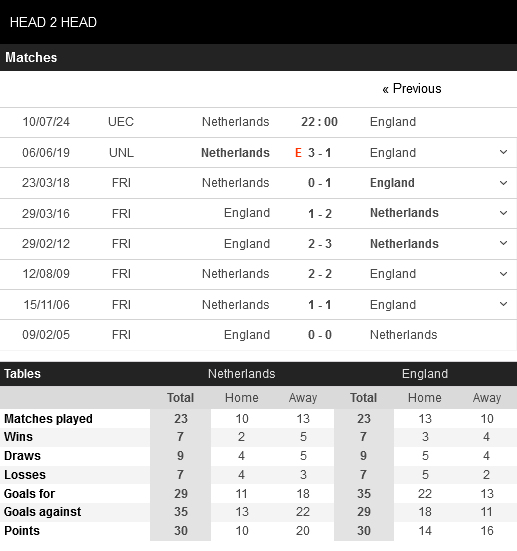Click England in the 23/03/18 match
Image resolution: width=517 pixels, height=551 pixels.
point(392,183)
